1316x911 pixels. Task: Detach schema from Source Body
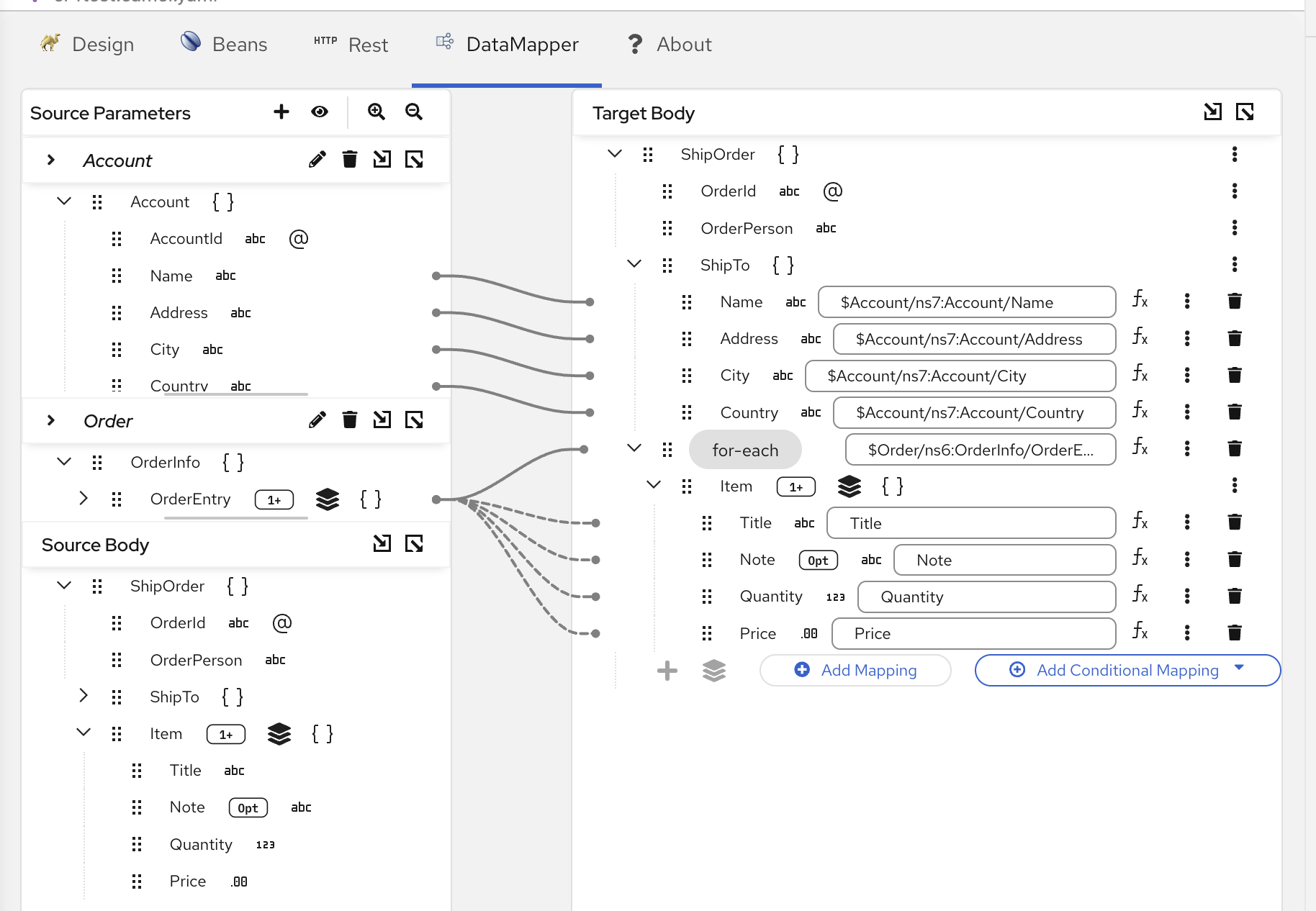(x=415, y=543)
